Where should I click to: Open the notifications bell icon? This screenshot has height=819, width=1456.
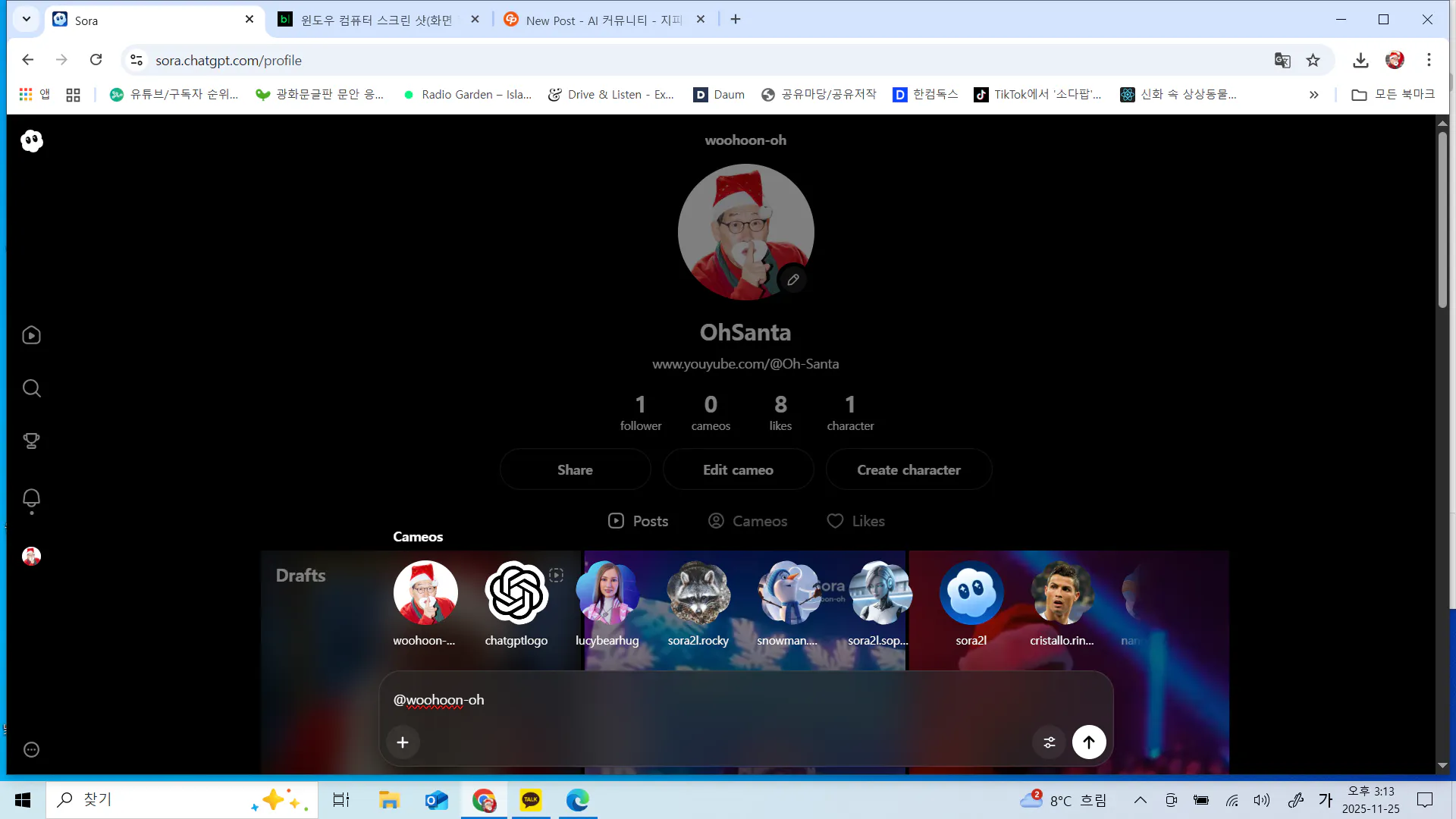click(31, 498)
